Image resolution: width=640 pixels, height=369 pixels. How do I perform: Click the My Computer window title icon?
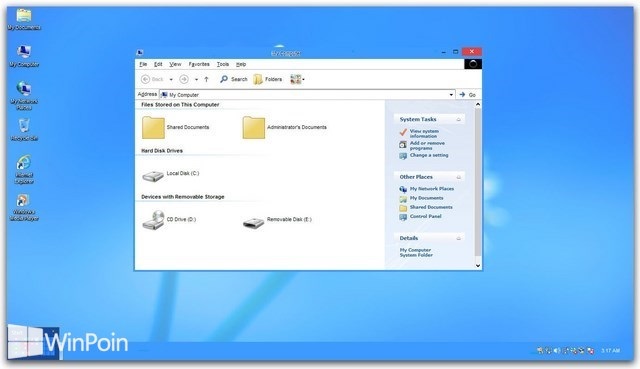[140, 52]
